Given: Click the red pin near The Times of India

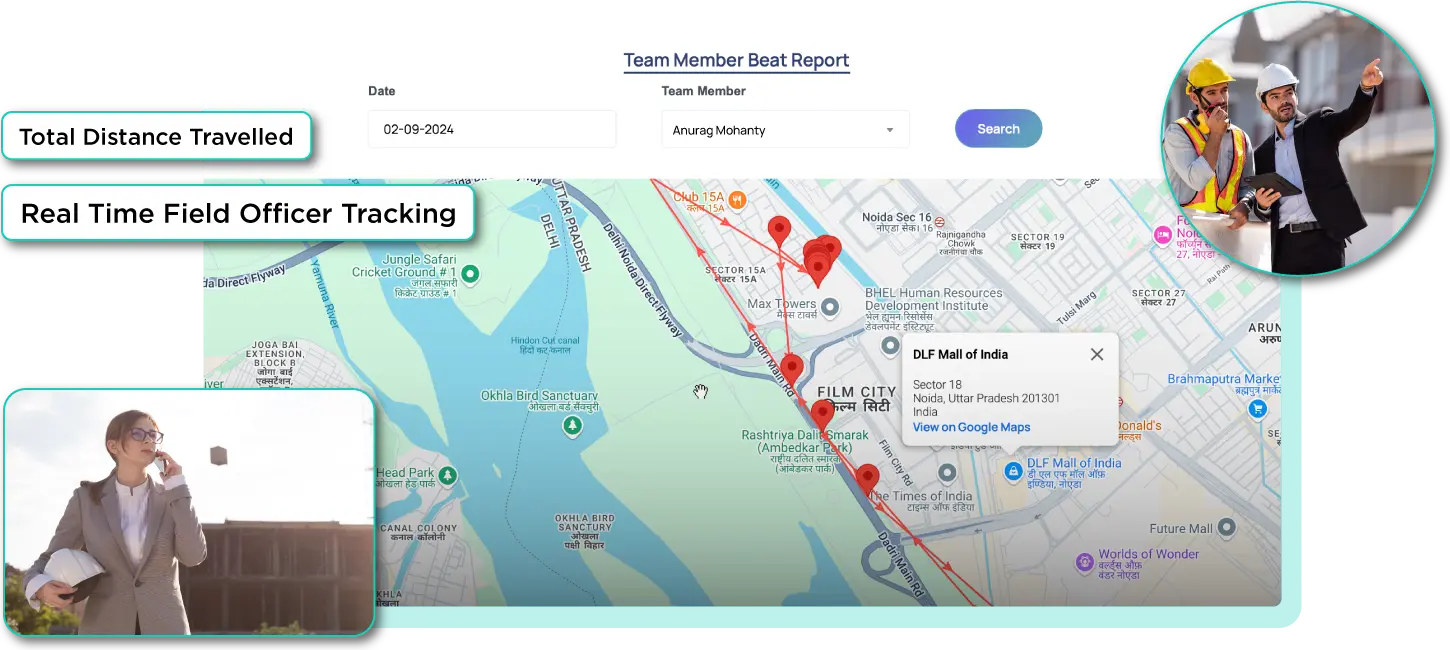Looking at the screenshot, I should 868,477.
